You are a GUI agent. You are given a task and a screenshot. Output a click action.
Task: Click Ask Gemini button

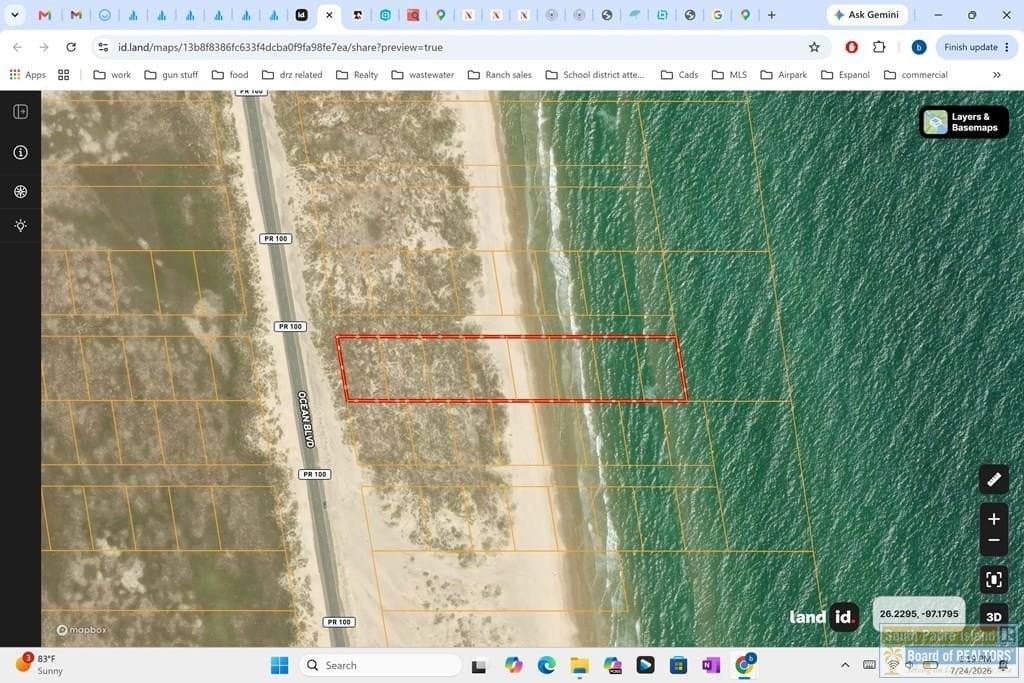point(867,14)
